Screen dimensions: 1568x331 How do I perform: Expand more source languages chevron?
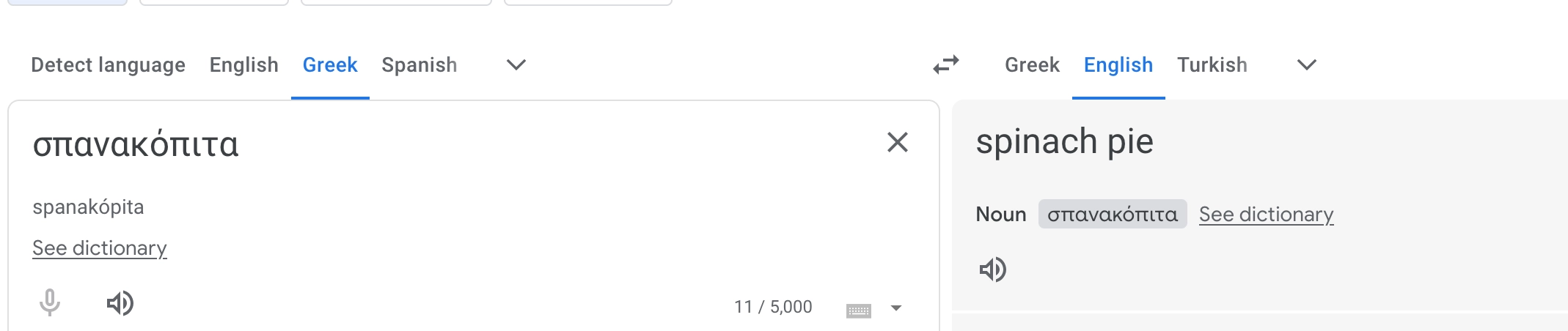[516, 65]
